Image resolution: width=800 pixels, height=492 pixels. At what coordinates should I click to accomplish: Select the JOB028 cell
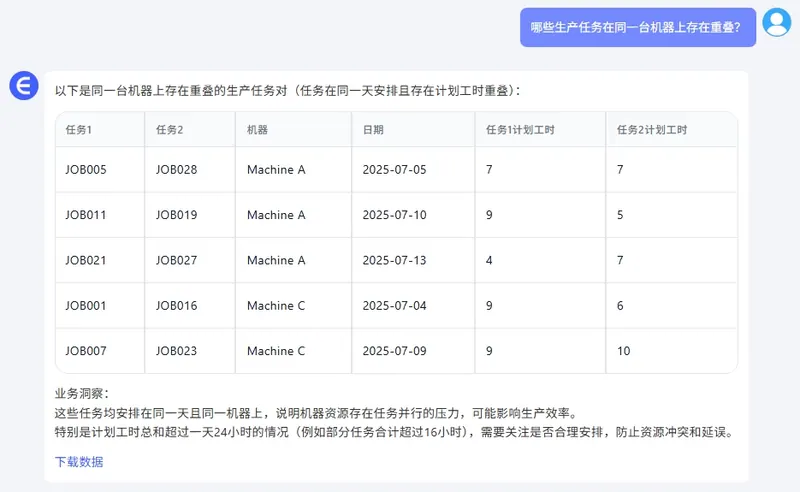tap(177, 170)
